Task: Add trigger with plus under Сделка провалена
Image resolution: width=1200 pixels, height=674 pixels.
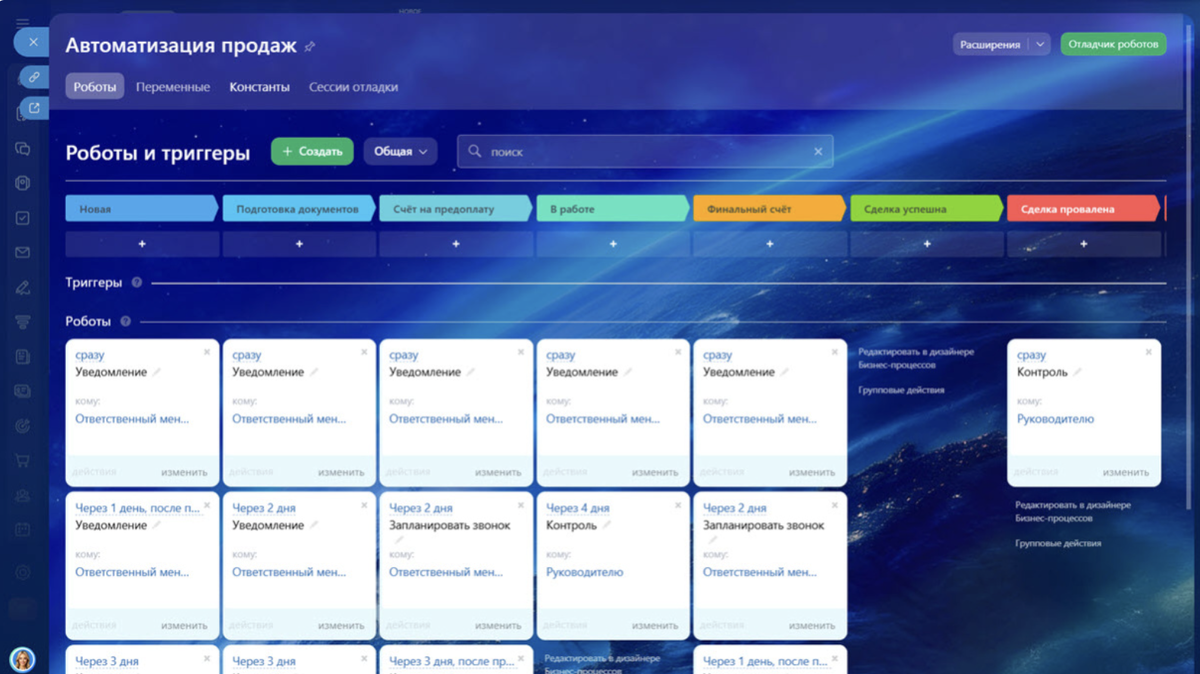Action: 1084,244
